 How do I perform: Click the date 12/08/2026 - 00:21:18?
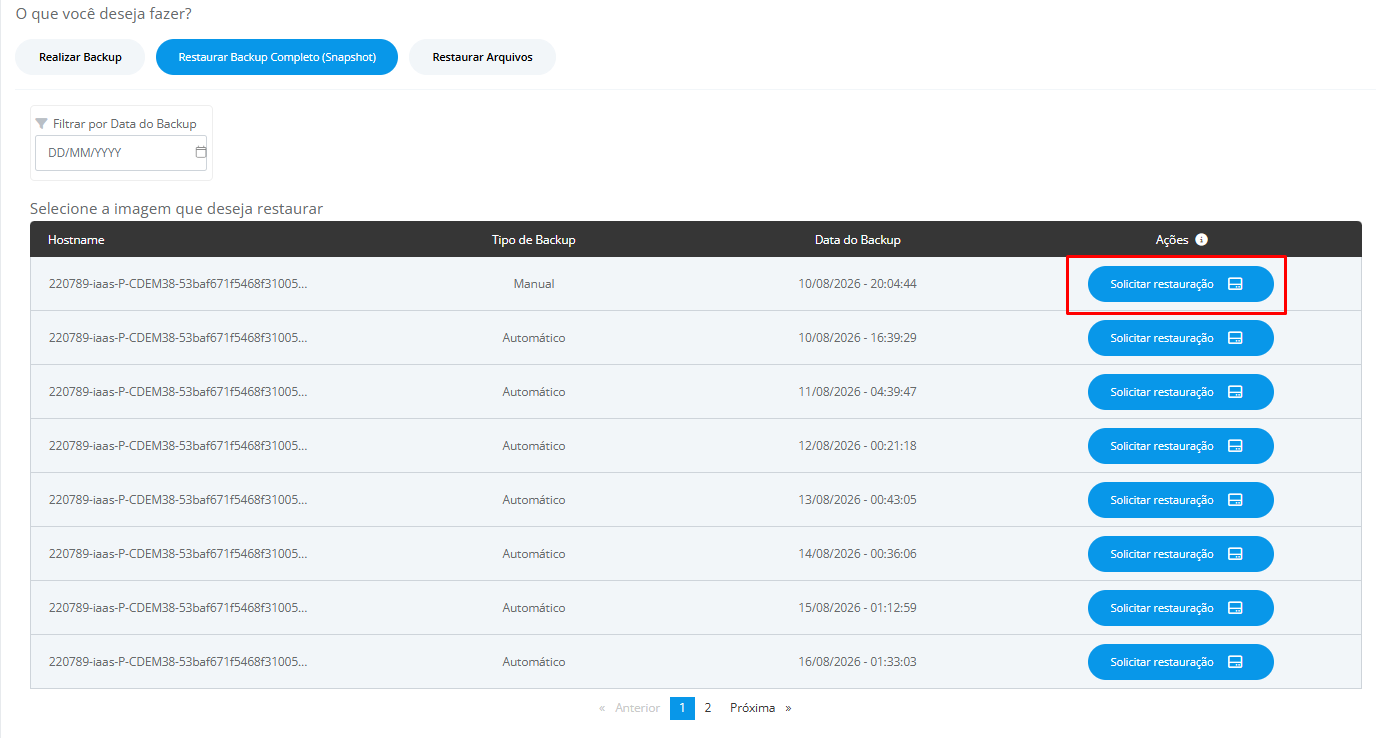[857, 446]
